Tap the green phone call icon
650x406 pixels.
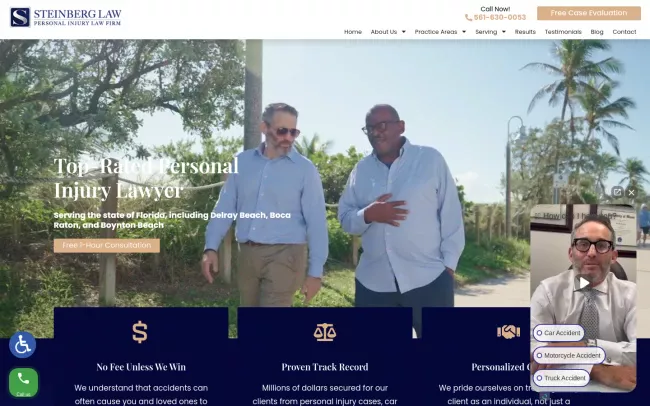[23, 382]
